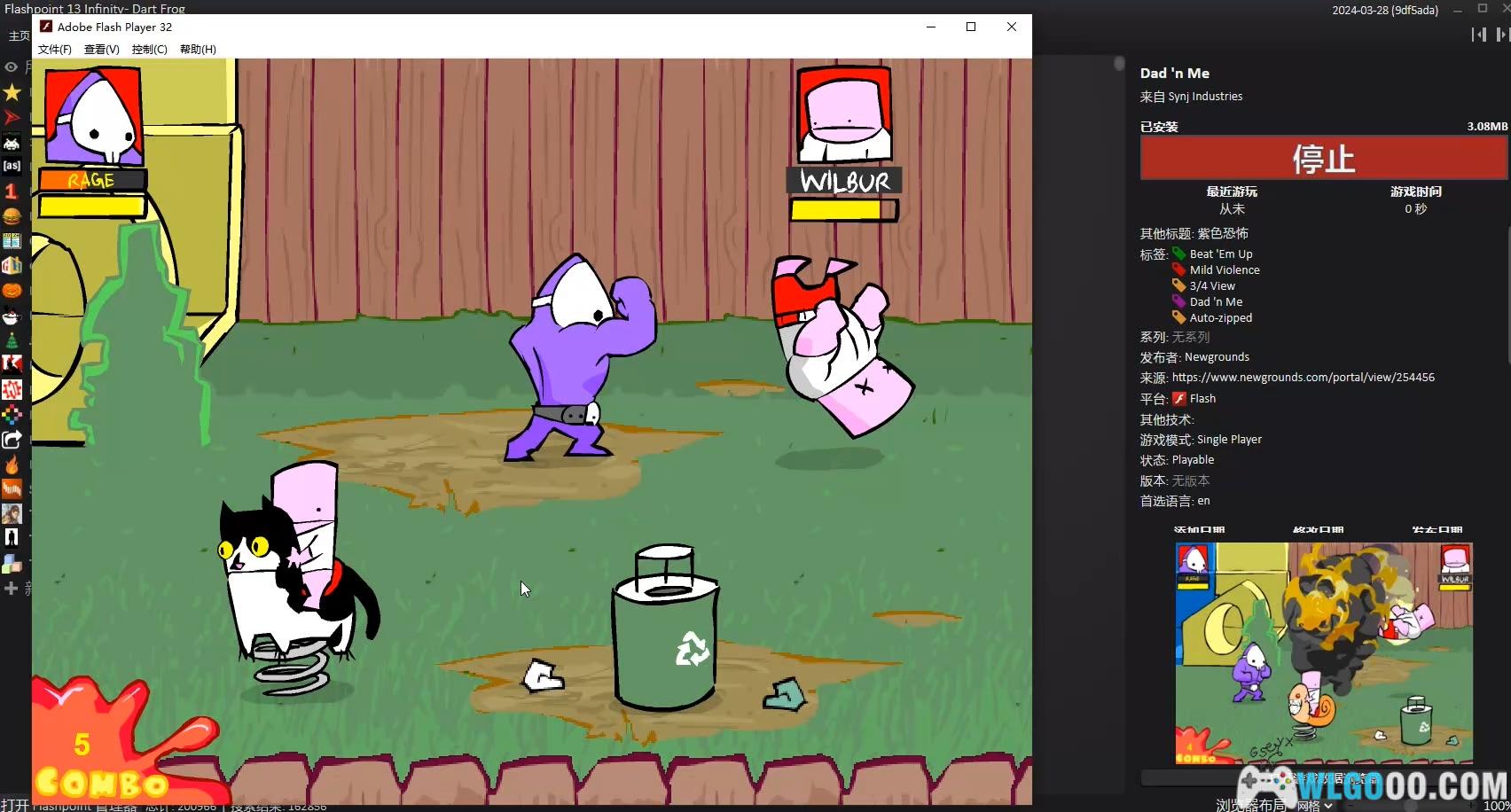Toggle right sidebar with collapse arrow icon
Screen dimensions: 1511x812
pyautogui.click(x=1502, y=35)
